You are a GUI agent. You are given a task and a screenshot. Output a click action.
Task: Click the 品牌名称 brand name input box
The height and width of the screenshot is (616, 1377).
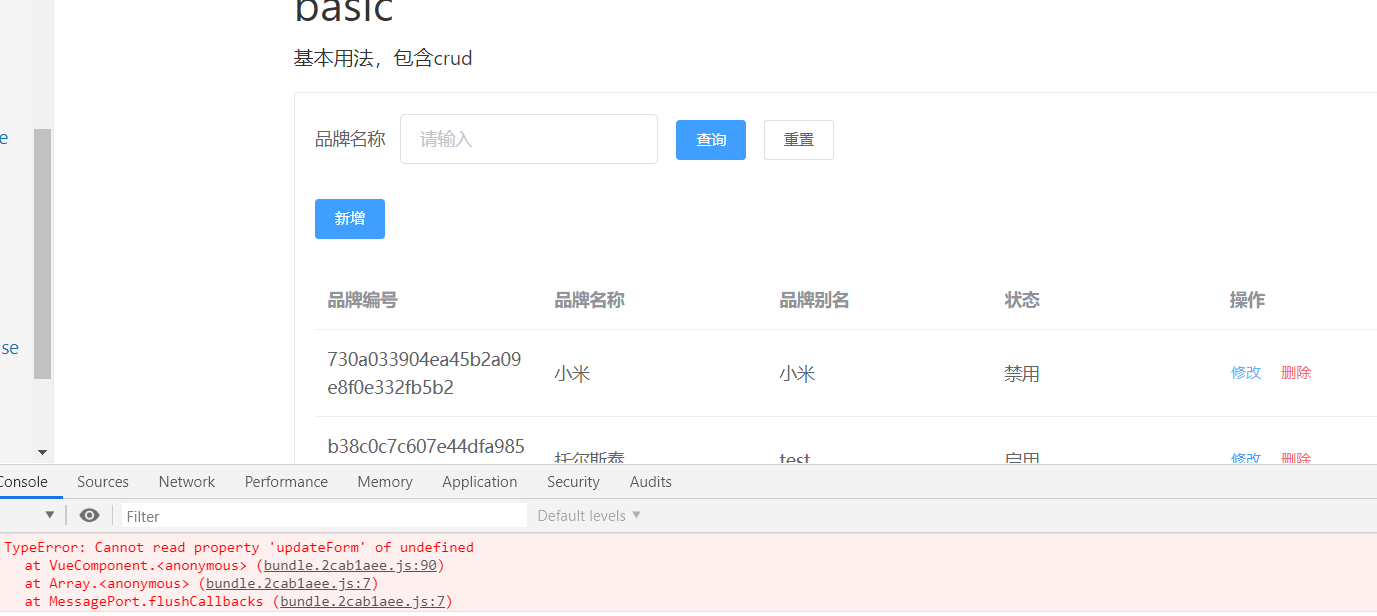[x=528, y=139]
